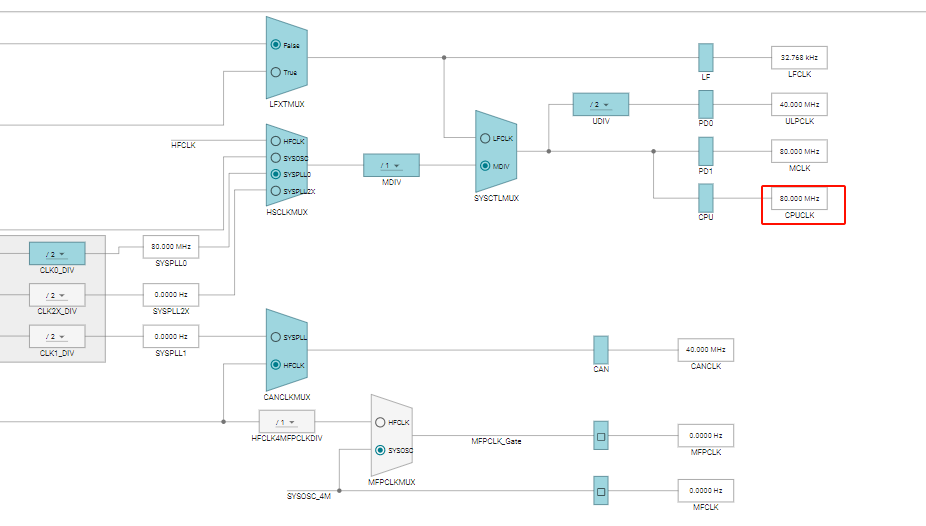Open the HFCLK4MFPCLKDIV divider dropdown
The image size is (926, 526).
pyautogui.click(x=286, y=422)
